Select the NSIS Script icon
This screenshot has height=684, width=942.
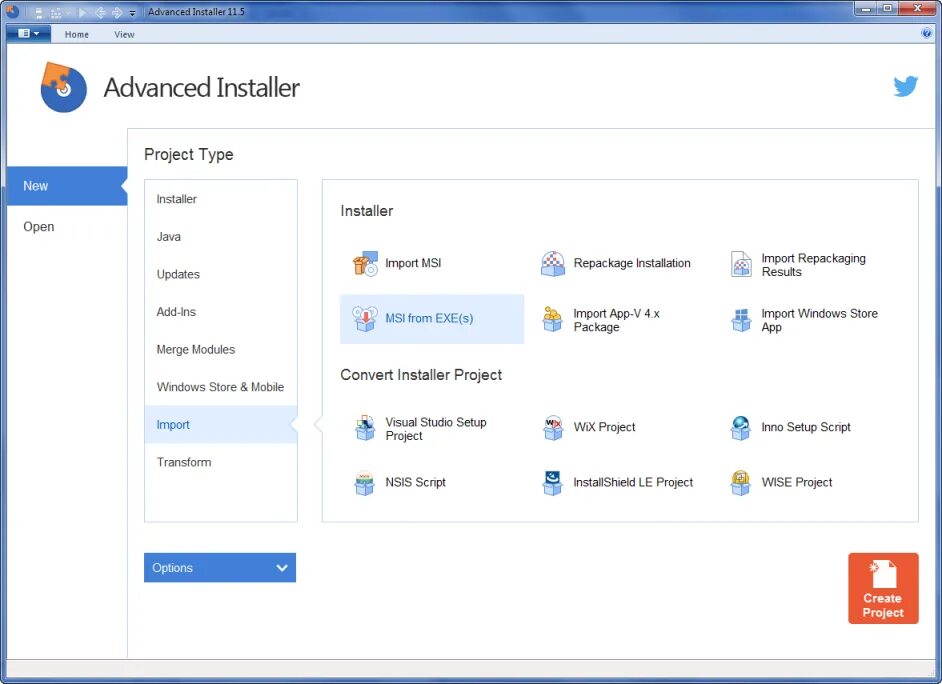365,483
